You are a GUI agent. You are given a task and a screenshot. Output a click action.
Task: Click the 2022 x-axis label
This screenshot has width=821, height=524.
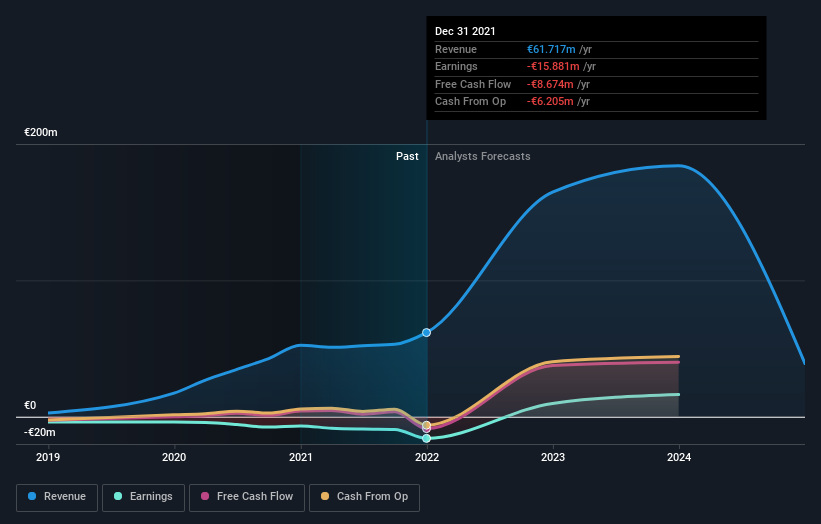point(427,457)
